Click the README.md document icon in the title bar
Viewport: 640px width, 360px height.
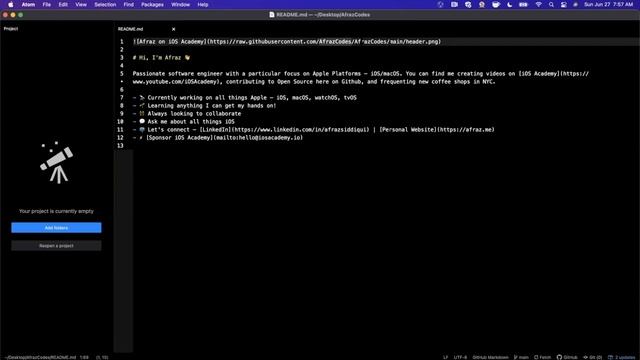[x=272, y=15]
